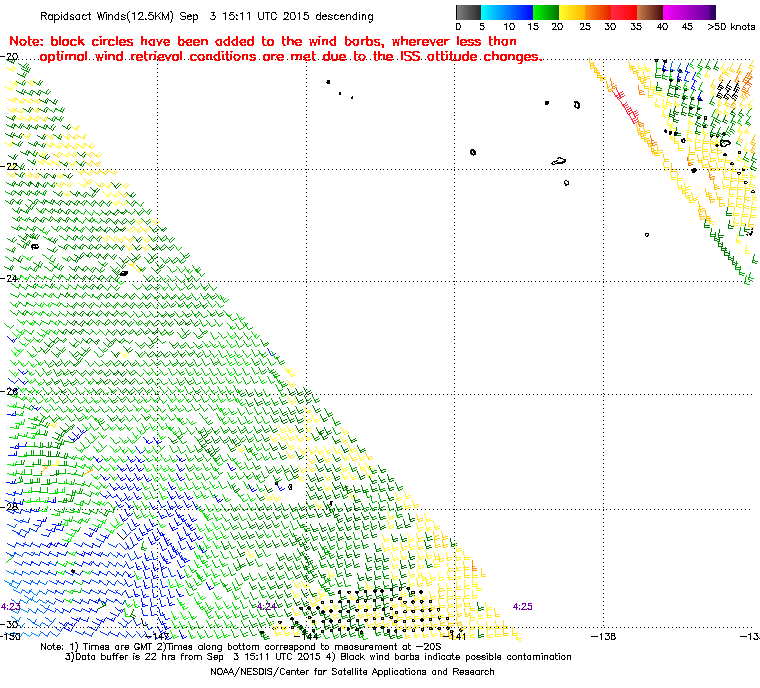Click the small island outline near -27.5 latitude
The height and width of the screenshot is (688, 760).
(x=290, y=487)
